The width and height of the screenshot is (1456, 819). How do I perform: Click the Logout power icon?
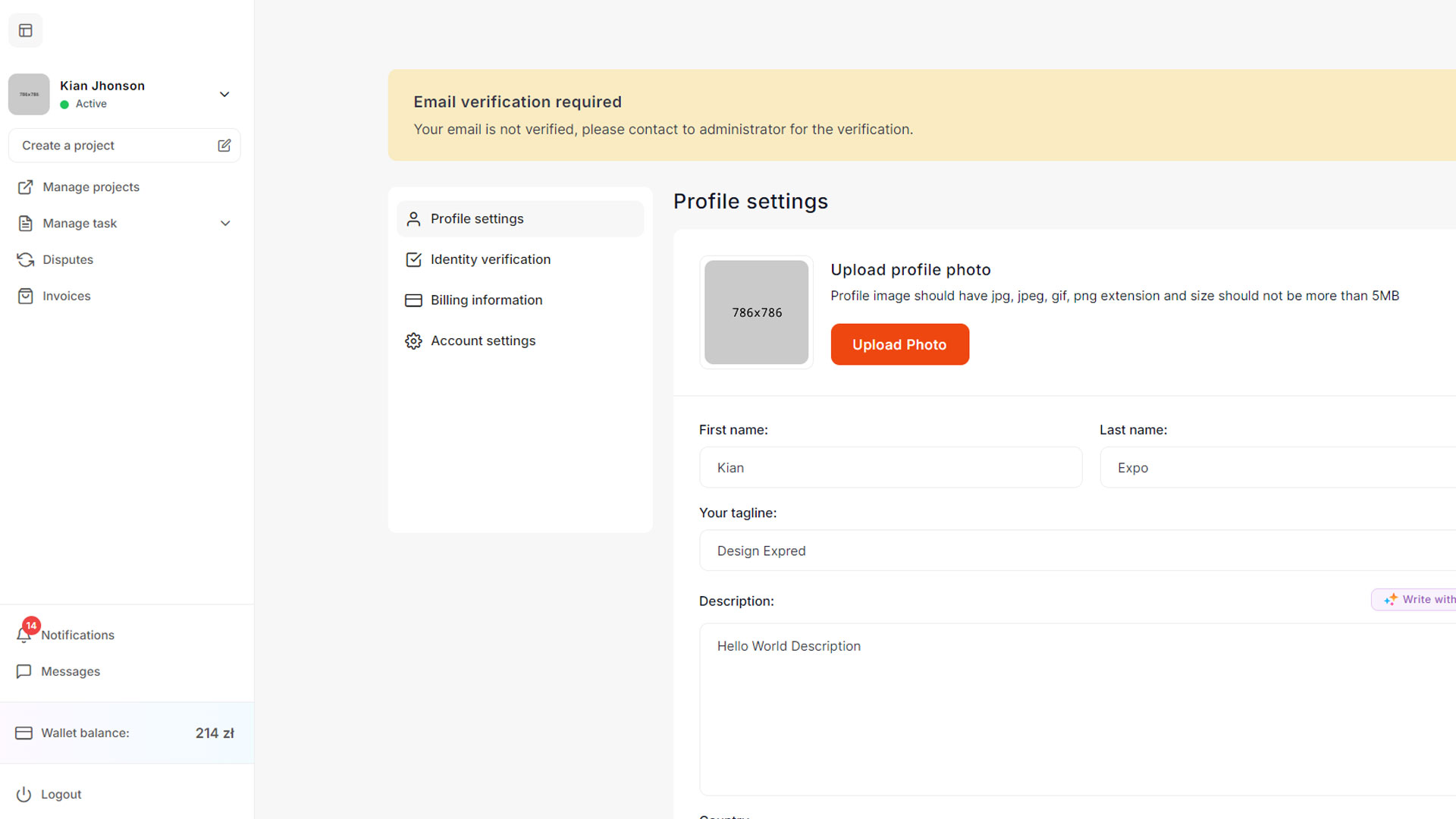point(24,794)
